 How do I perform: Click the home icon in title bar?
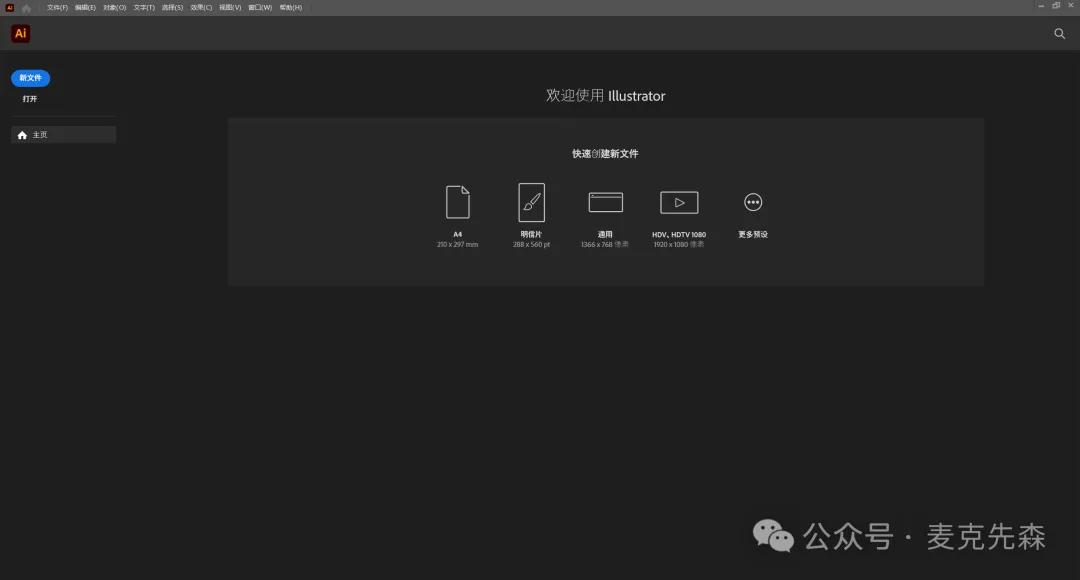tap(26, 8)
